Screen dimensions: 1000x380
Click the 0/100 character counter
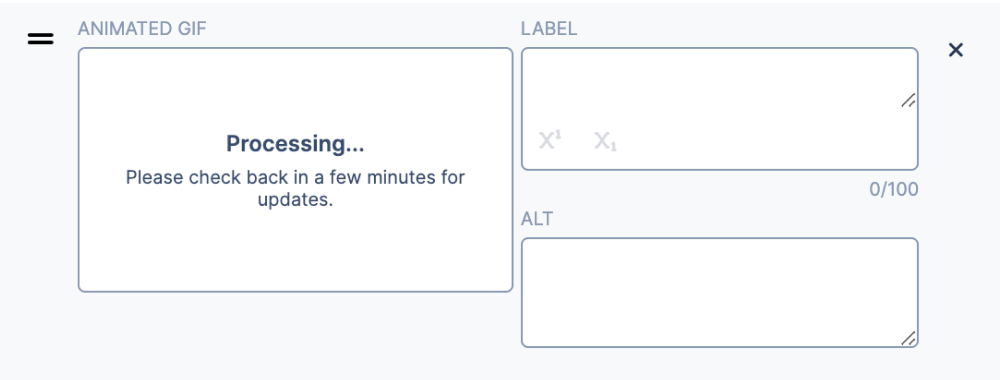pos(893,189)
